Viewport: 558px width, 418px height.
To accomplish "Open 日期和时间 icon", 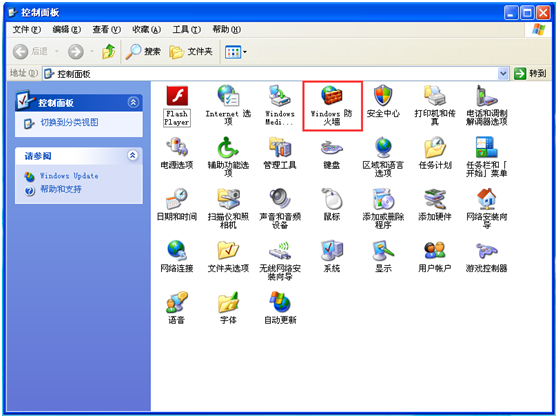I will pos(177,205).
